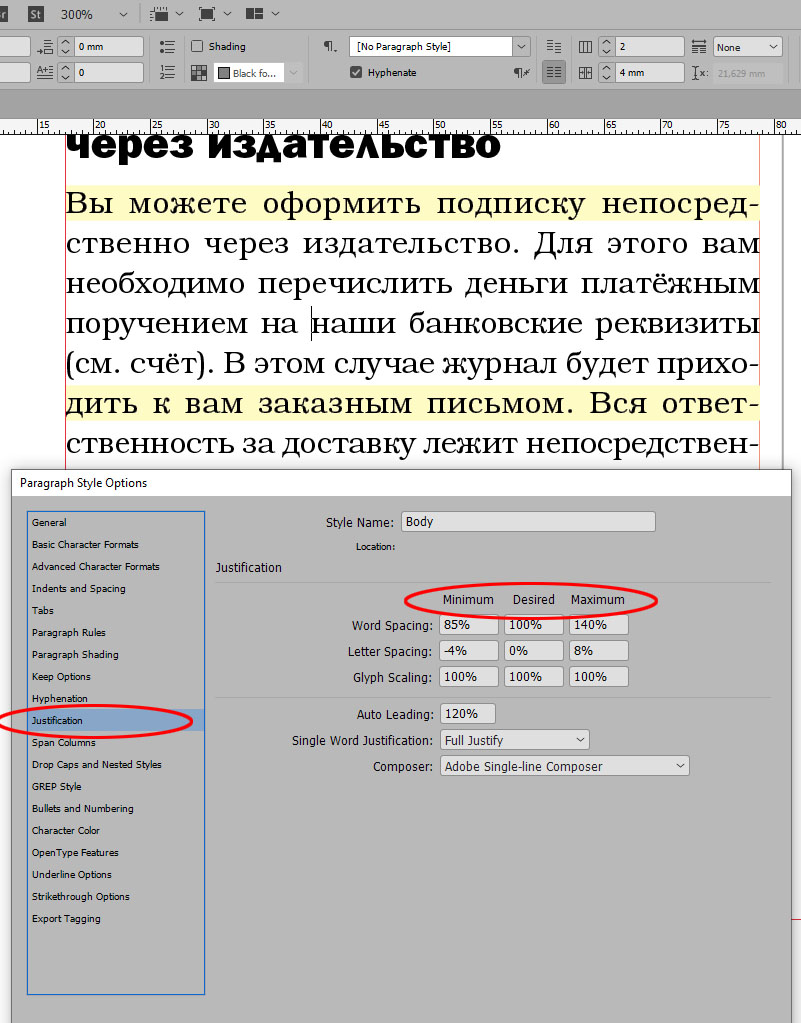The width and height of the screenshot is (801, 1023).
Task: Click Glyph Scaling desired field 100%
Action: click(x=534, y=677)
